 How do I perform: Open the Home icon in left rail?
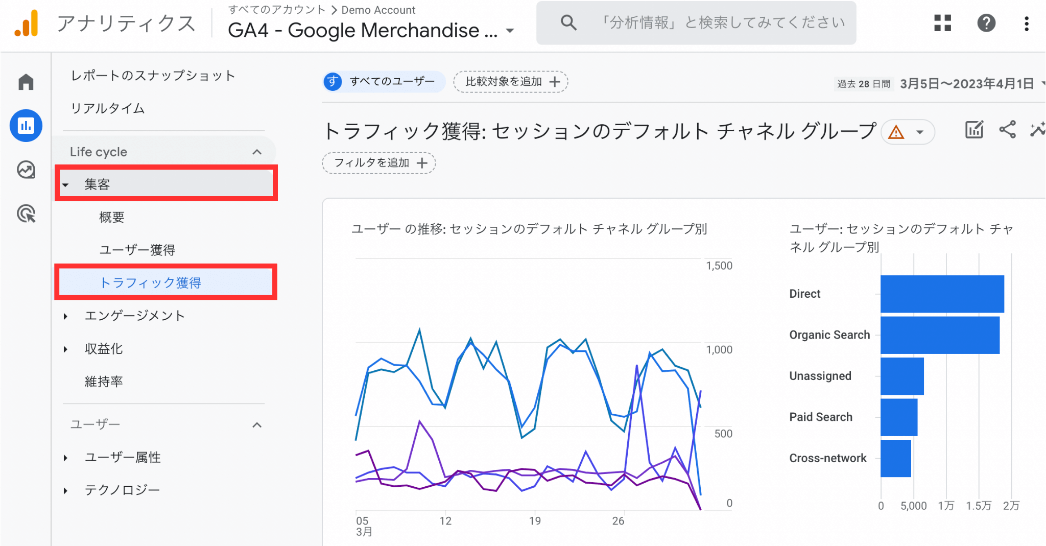point(26,82)
